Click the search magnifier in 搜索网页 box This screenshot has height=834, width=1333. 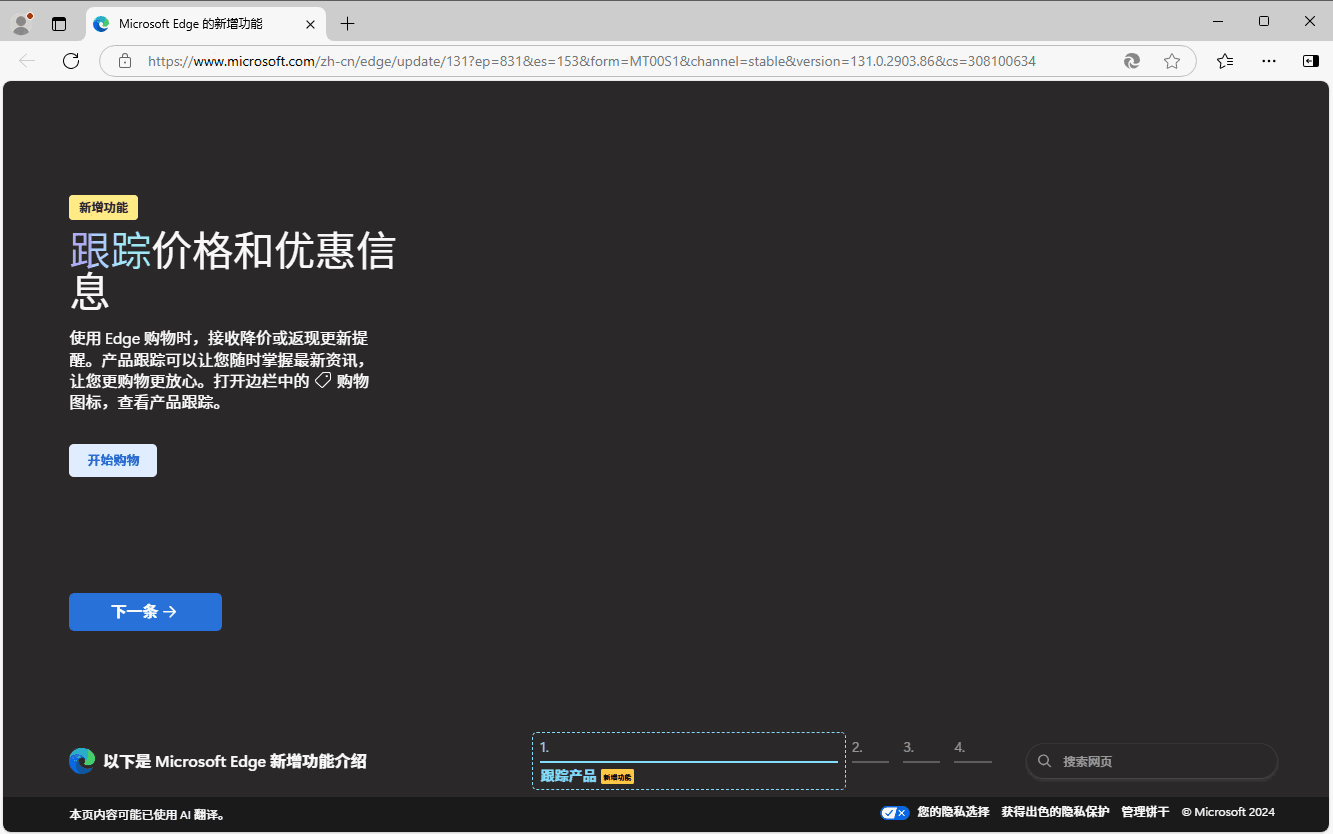[1044, 761]
